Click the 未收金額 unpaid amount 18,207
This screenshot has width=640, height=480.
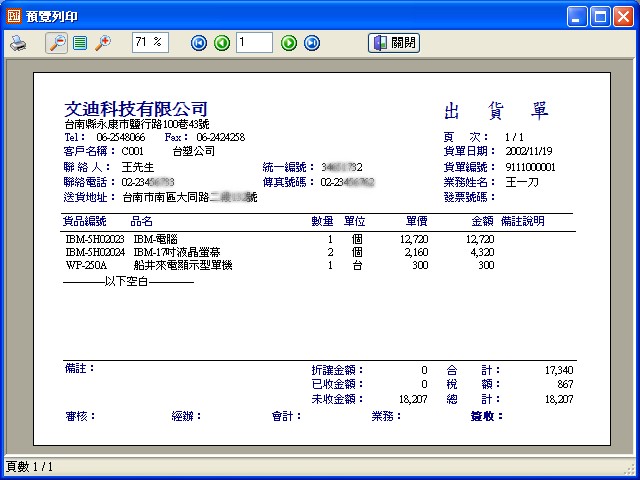pos(413,399)
